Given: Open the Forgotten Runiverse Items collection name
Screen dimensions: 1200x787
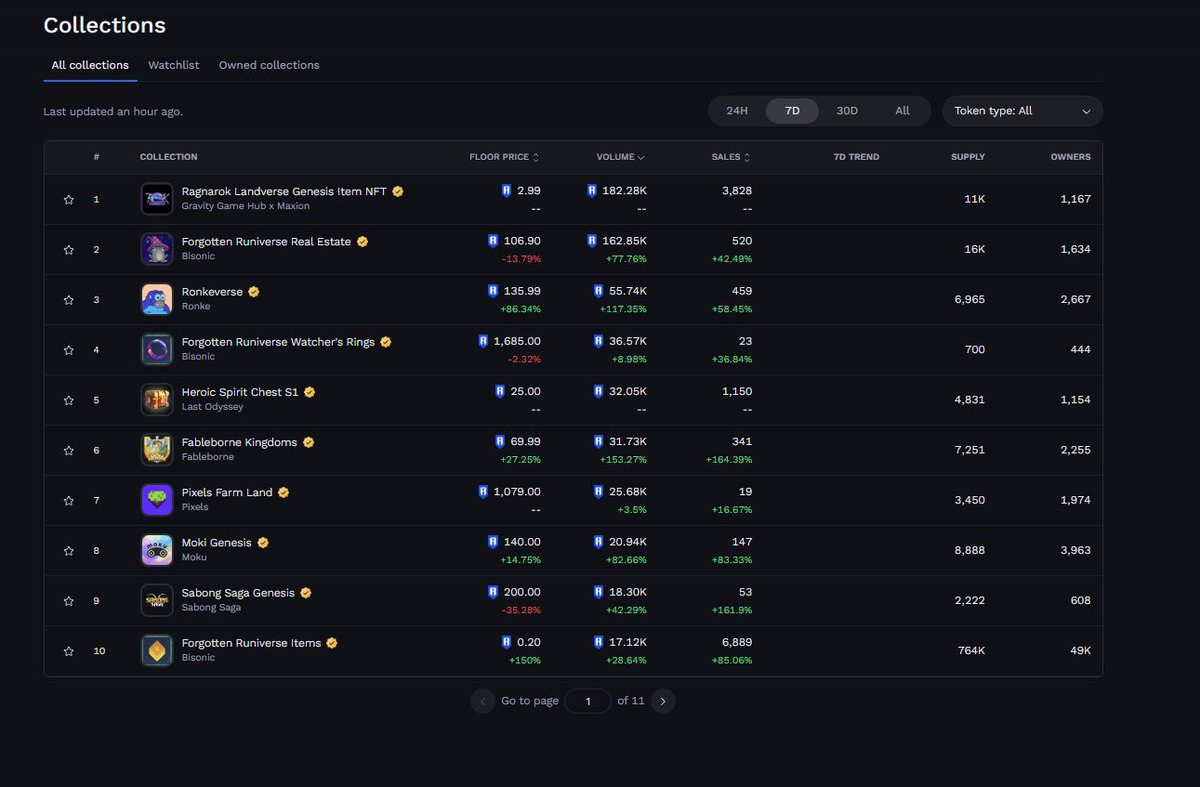Looking at the screenshot, I should [251, 643].
